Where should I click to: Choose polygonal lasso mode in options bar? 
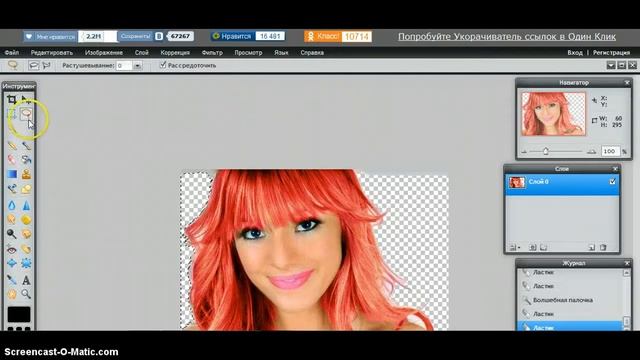coord(46,65)
